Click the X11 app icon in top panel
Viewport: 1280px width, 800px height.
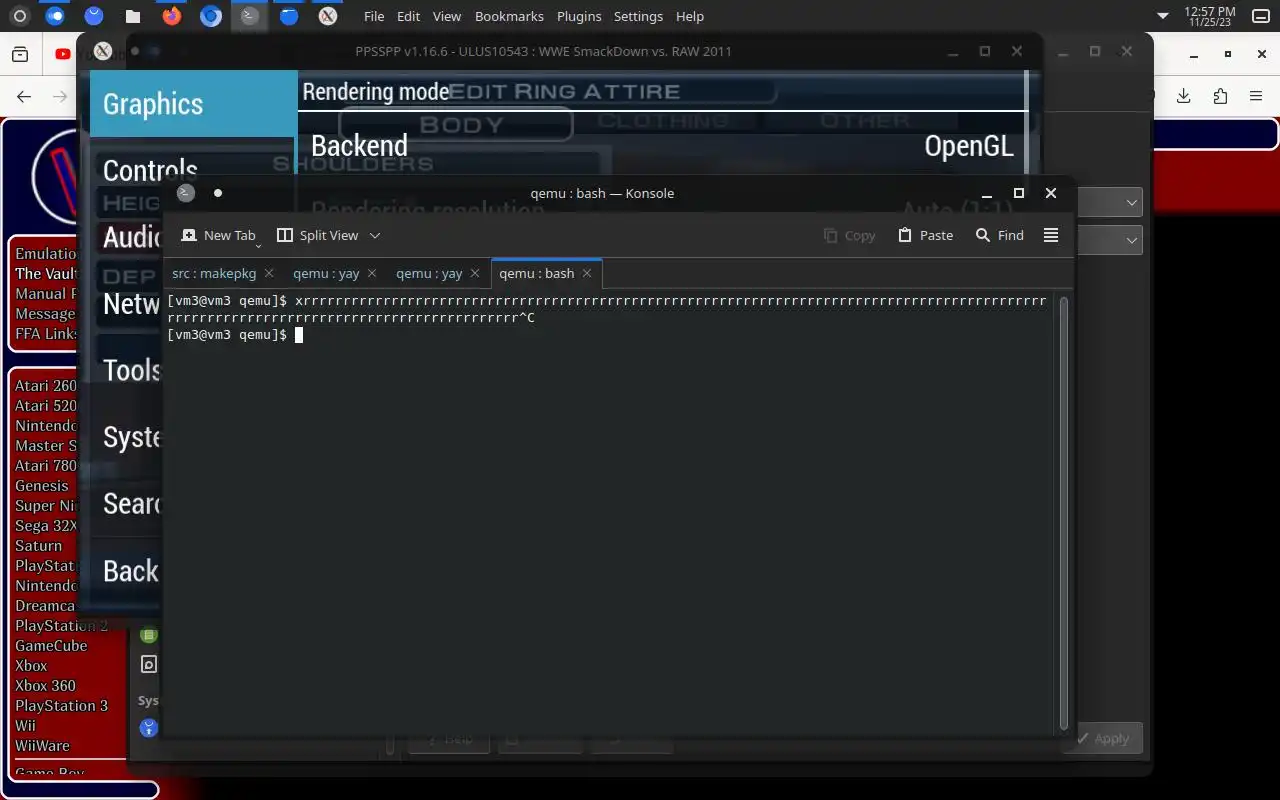327,16
